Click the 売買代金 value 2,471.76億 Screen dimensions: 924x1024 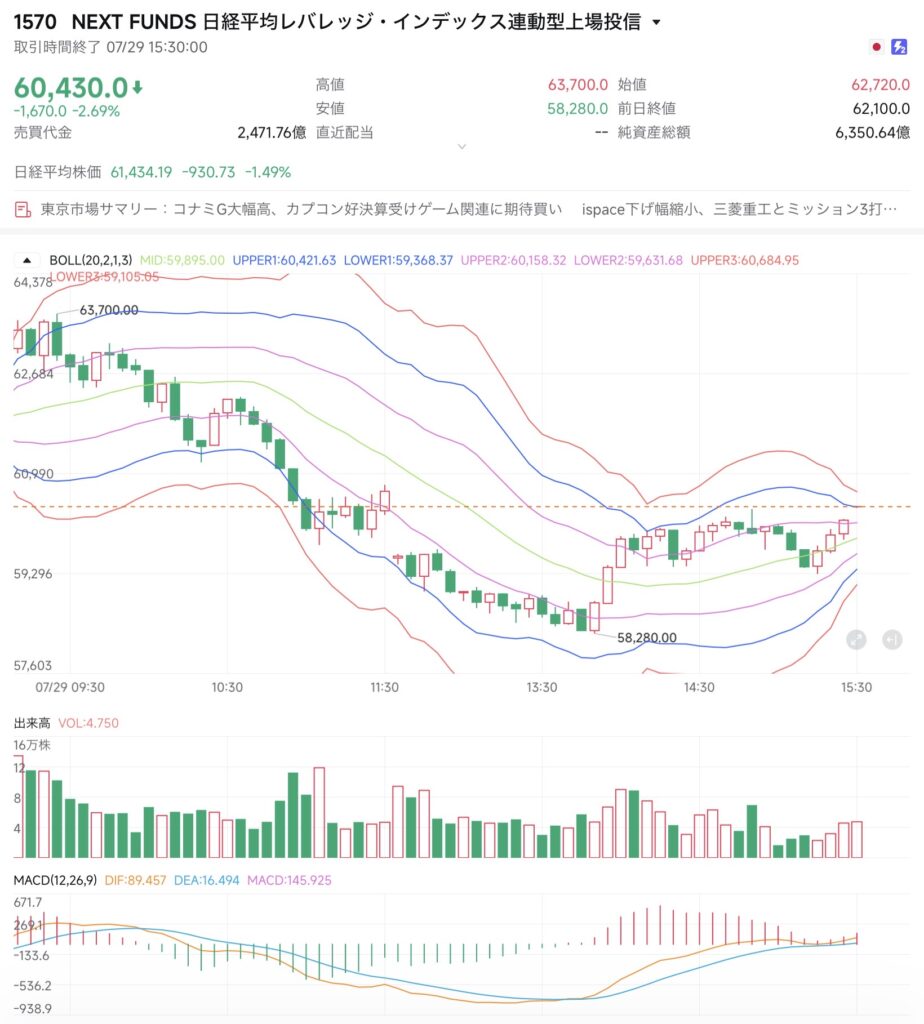pos(272,133)
